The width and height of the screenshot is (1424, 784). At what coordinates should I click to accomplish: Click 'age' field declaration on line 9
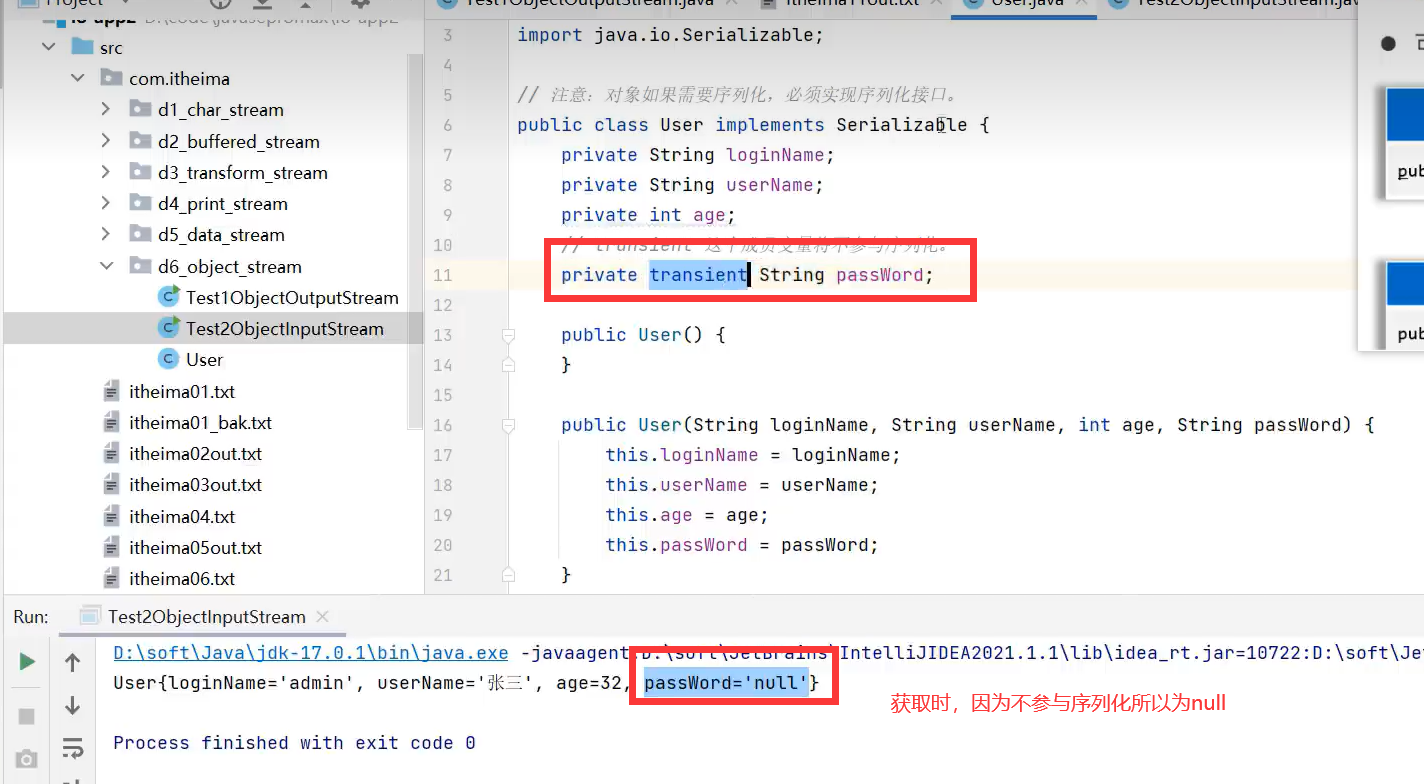point(709,215)
